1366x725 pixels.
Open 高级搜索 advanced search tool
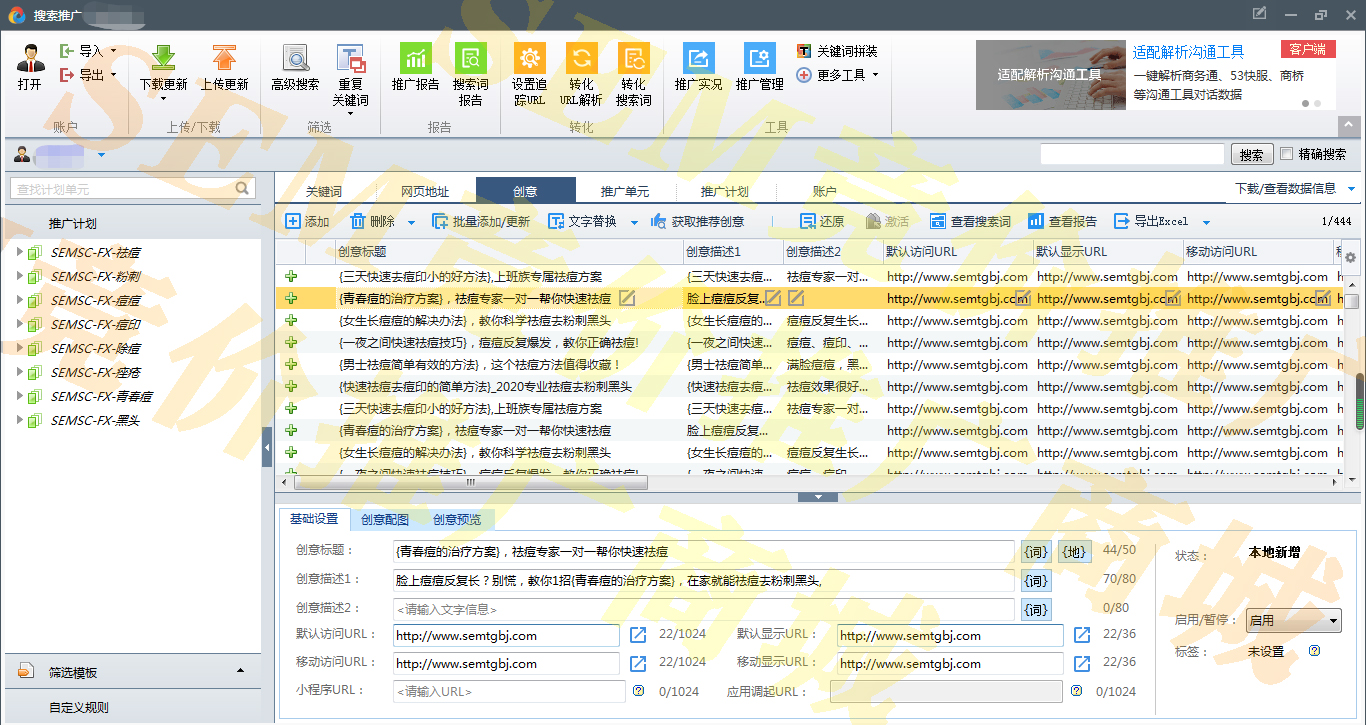(295, 58)
